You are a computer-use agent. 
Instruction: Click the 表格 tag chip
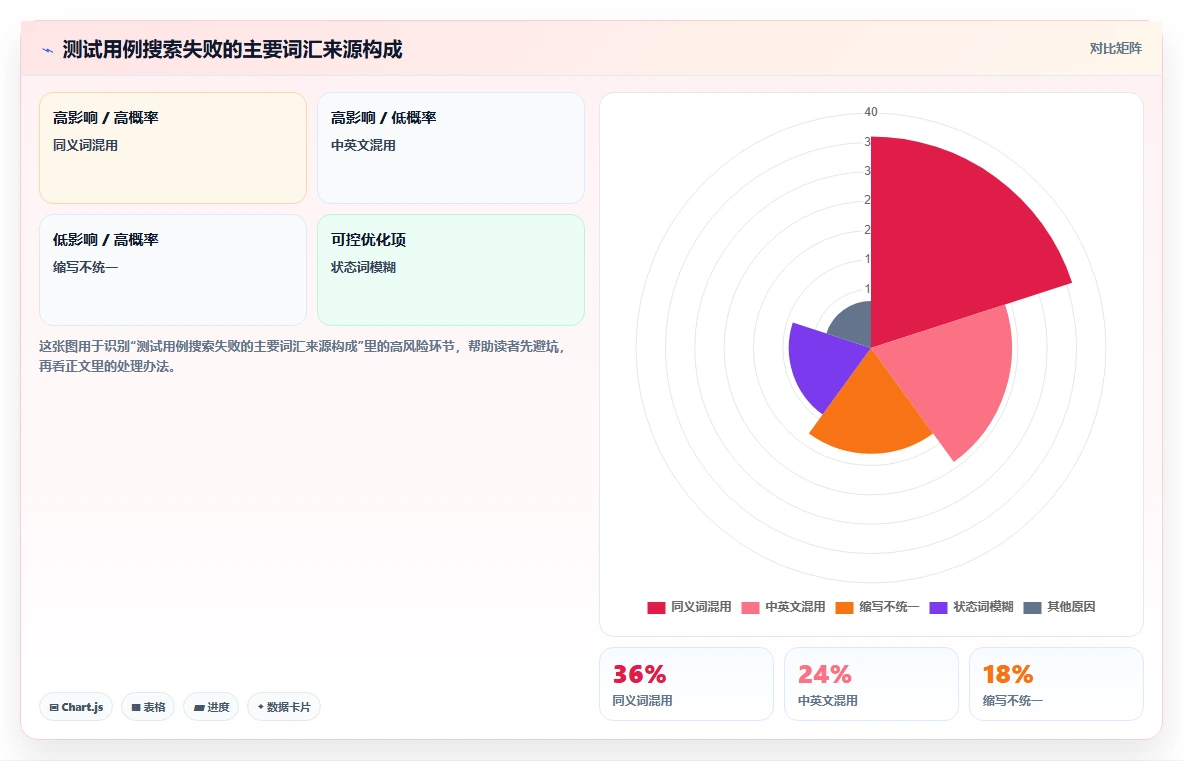148,707
